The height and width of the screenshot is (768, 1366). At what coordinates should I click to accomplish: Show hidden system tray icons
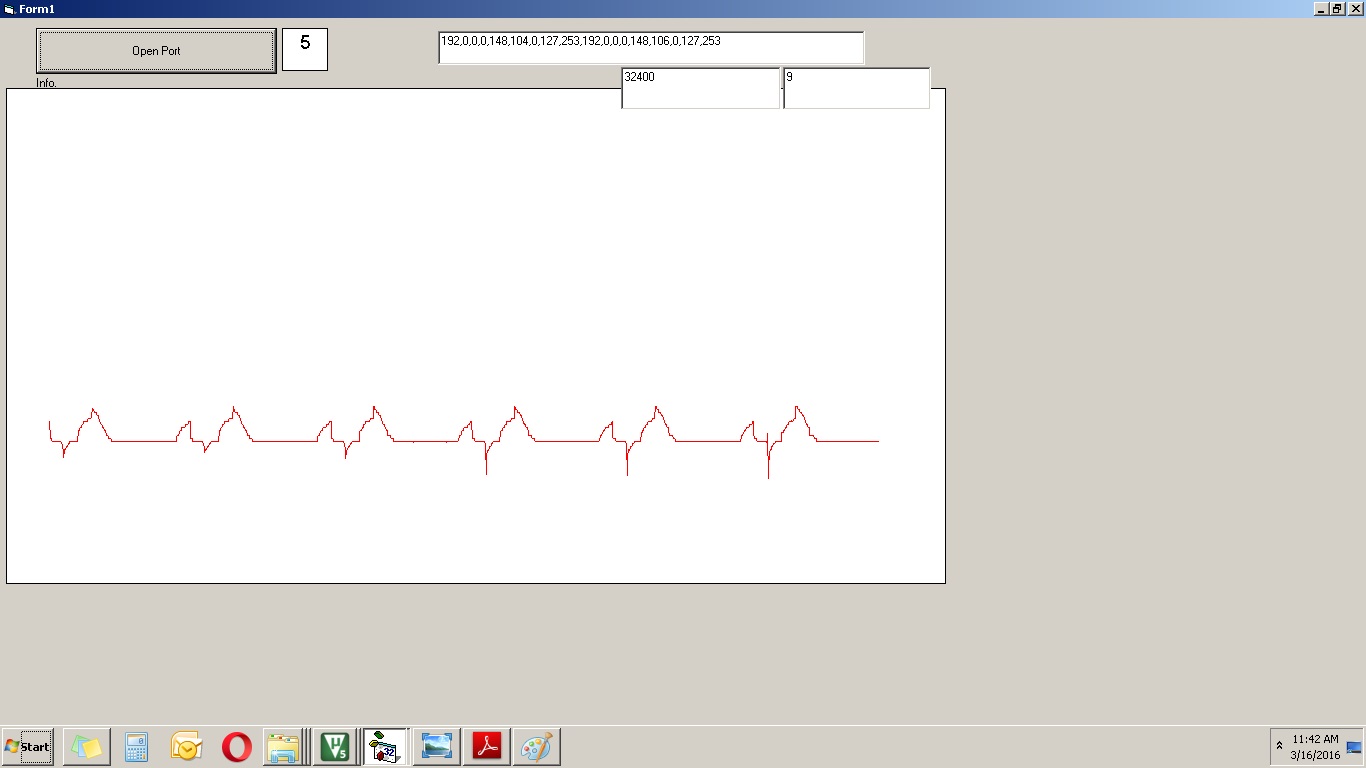click(1279, 746)
